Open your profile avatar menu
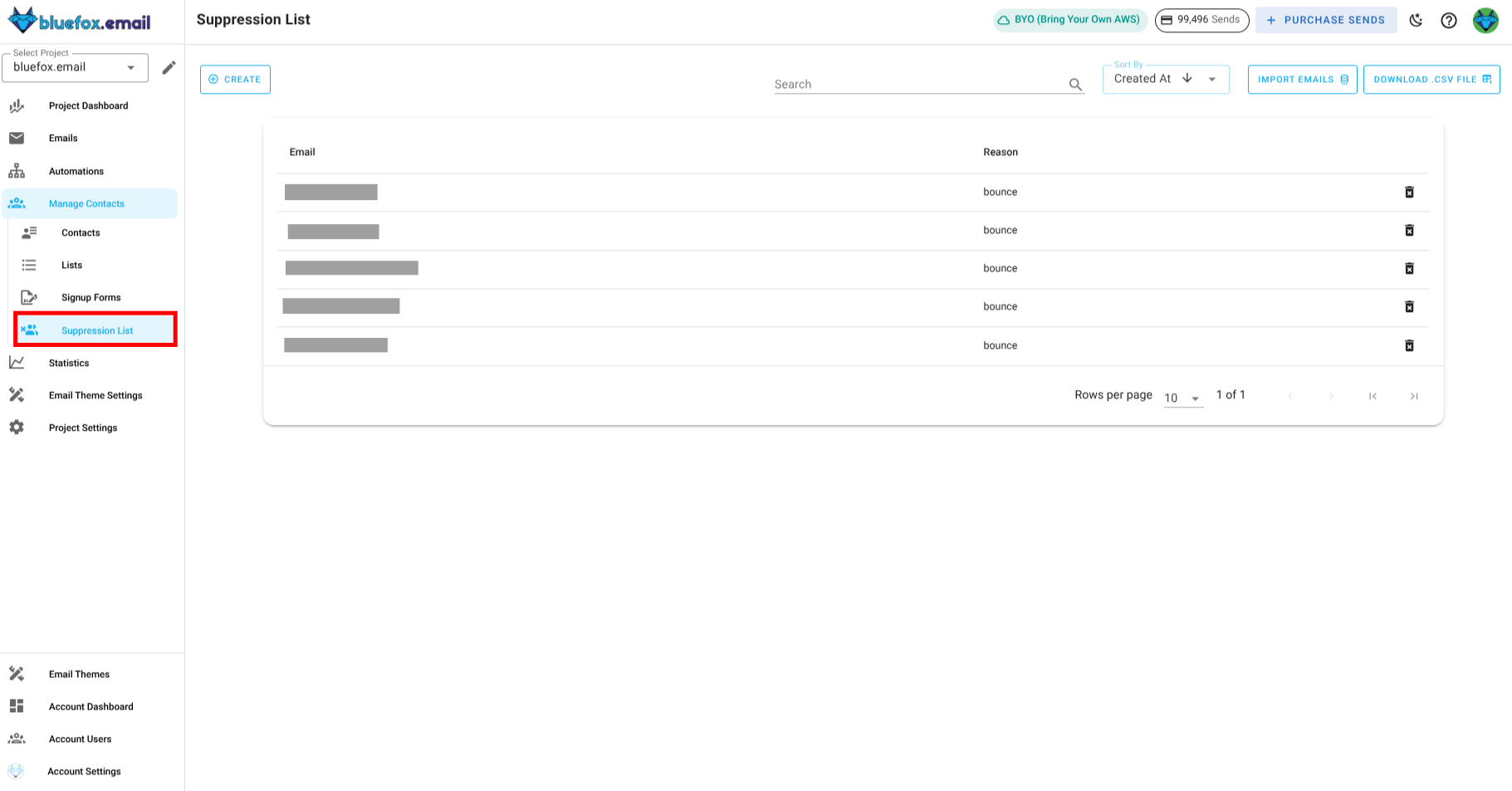 (x=1485, y=20)
